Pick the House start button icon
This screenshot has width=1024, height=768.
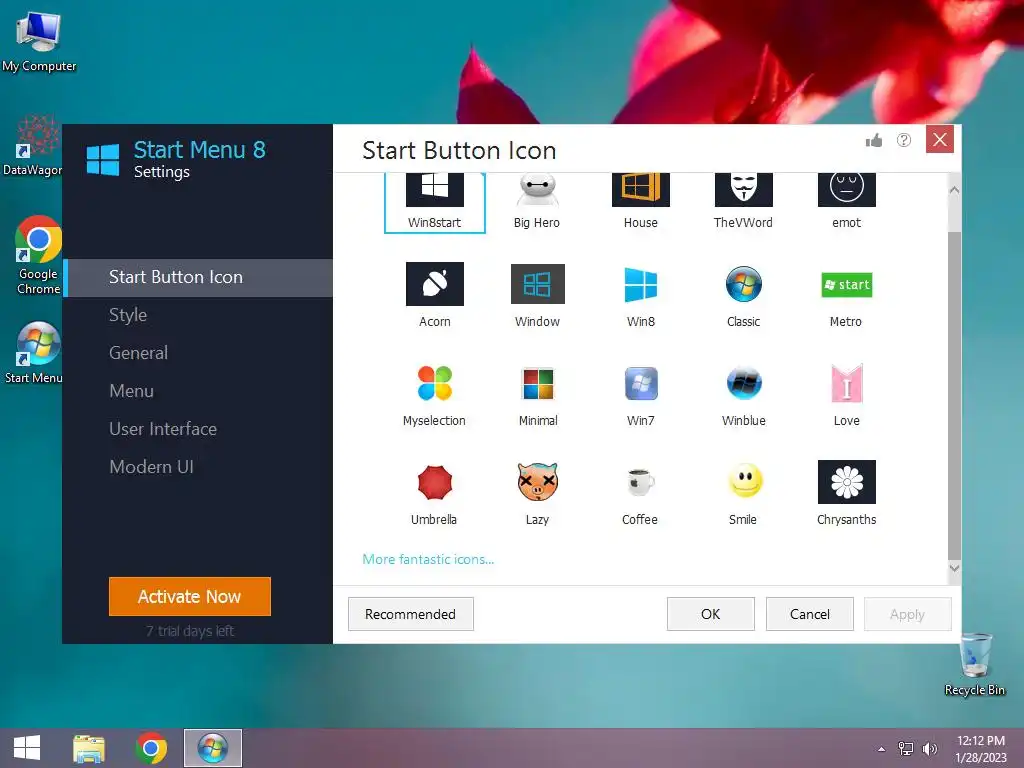640,201
